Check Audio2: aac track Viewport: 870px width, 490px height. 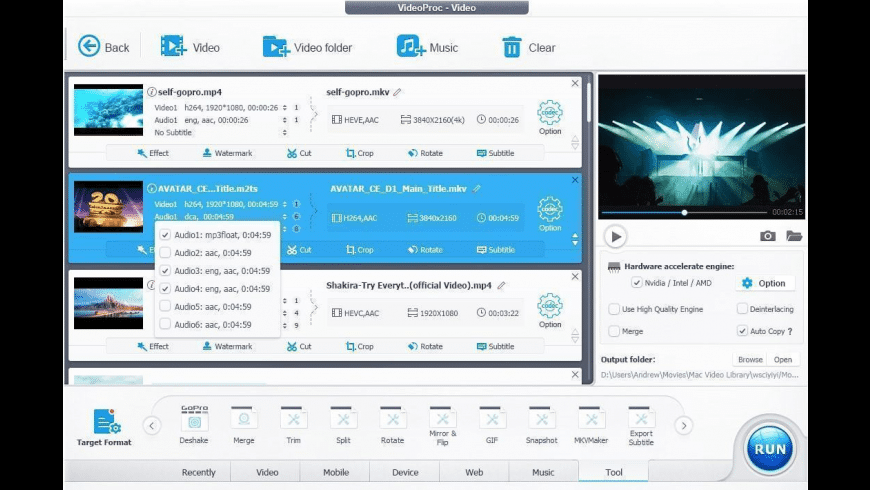[165, 252]
